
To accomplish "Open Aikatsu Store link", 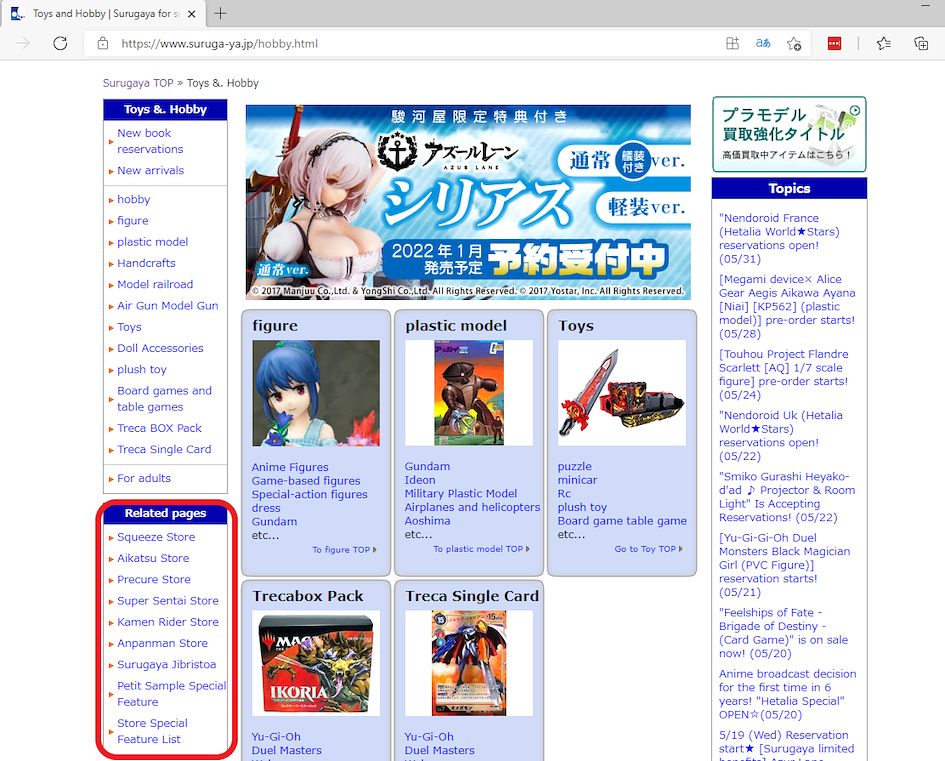I will click(153, 559).
